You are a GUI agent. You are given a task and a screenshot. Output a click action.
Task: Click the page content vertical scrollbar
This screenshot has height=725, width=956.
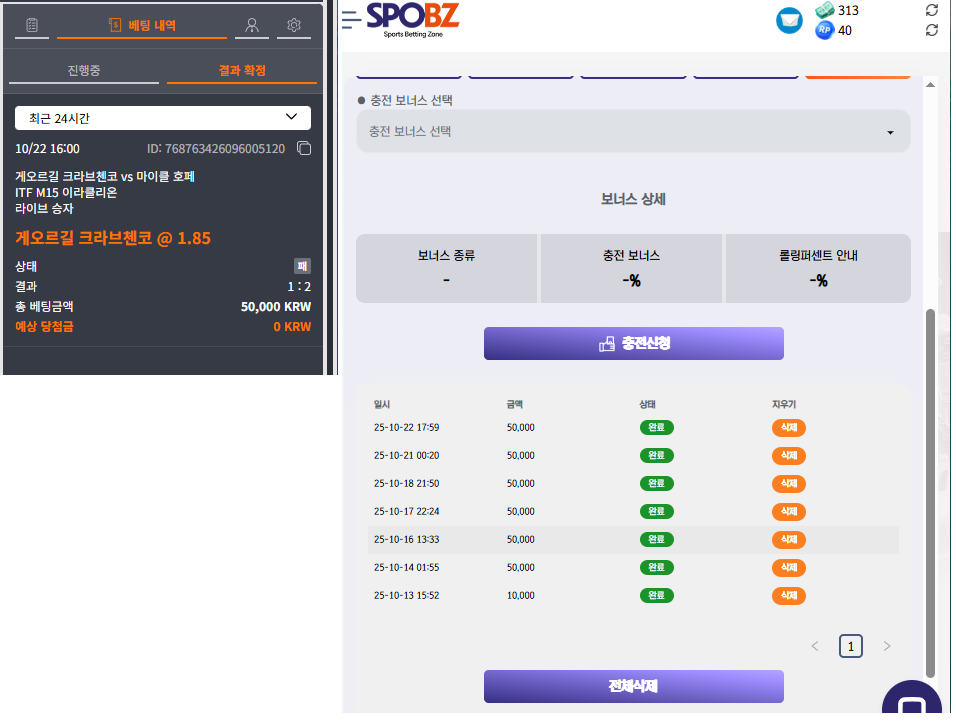(x=931, y=490)
